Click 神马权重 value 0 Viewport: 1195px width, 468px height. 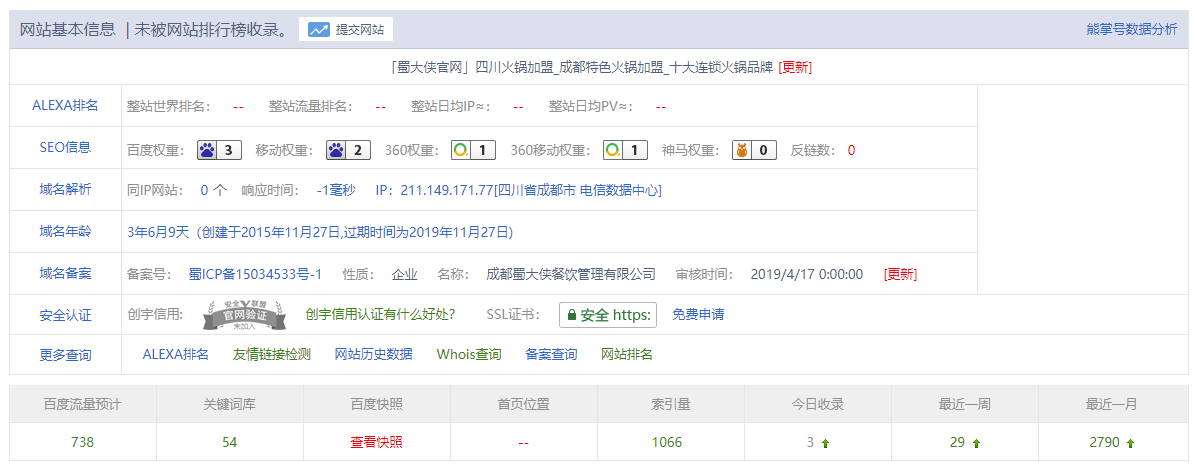tap(763, 150)
